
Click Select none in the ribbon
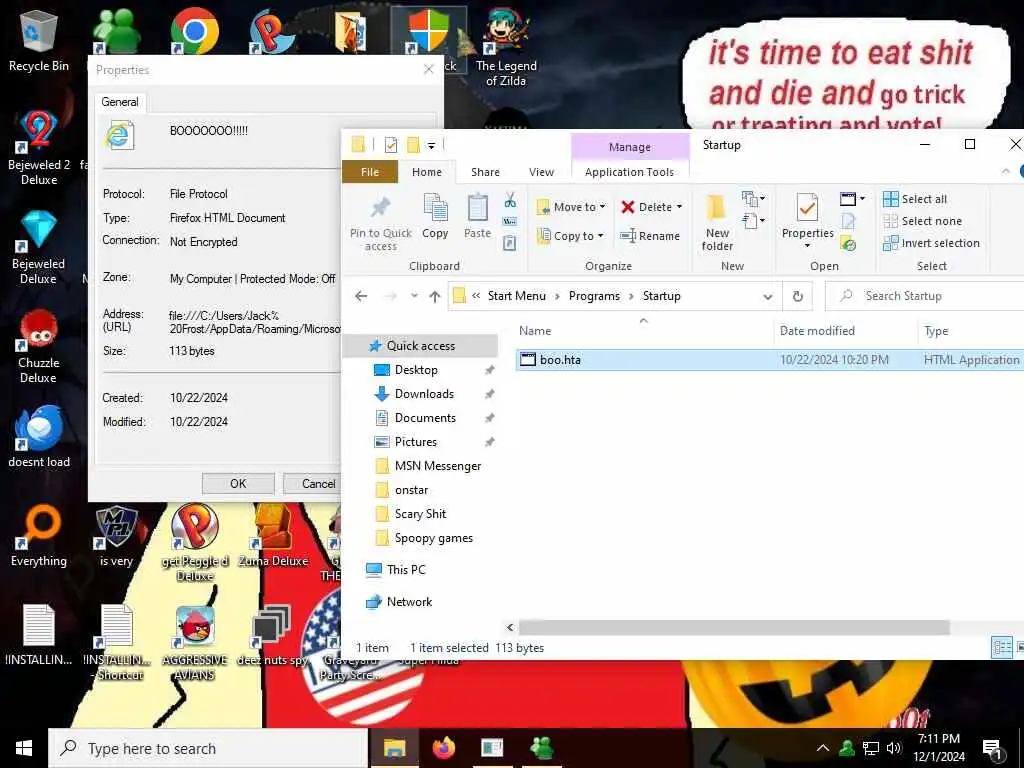coord(922,221)
